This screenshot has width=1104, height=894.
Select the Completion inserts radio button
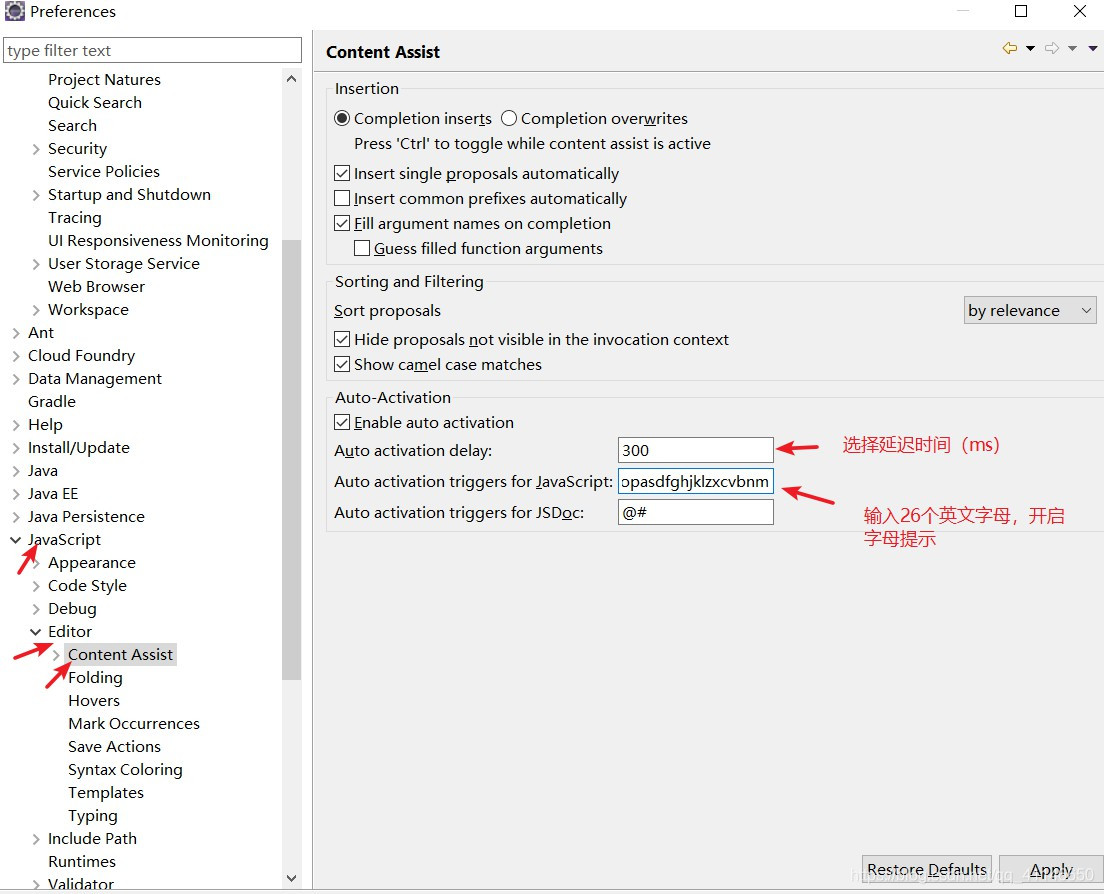click(x=342, y=118)
